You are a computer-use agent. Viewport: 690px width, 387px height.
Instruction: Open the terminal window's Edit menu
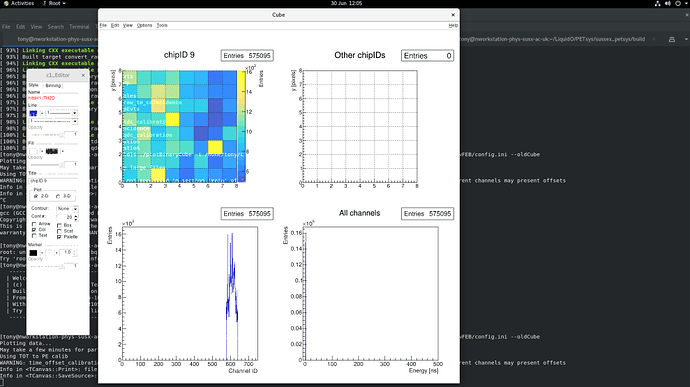[x=21, y=27]
